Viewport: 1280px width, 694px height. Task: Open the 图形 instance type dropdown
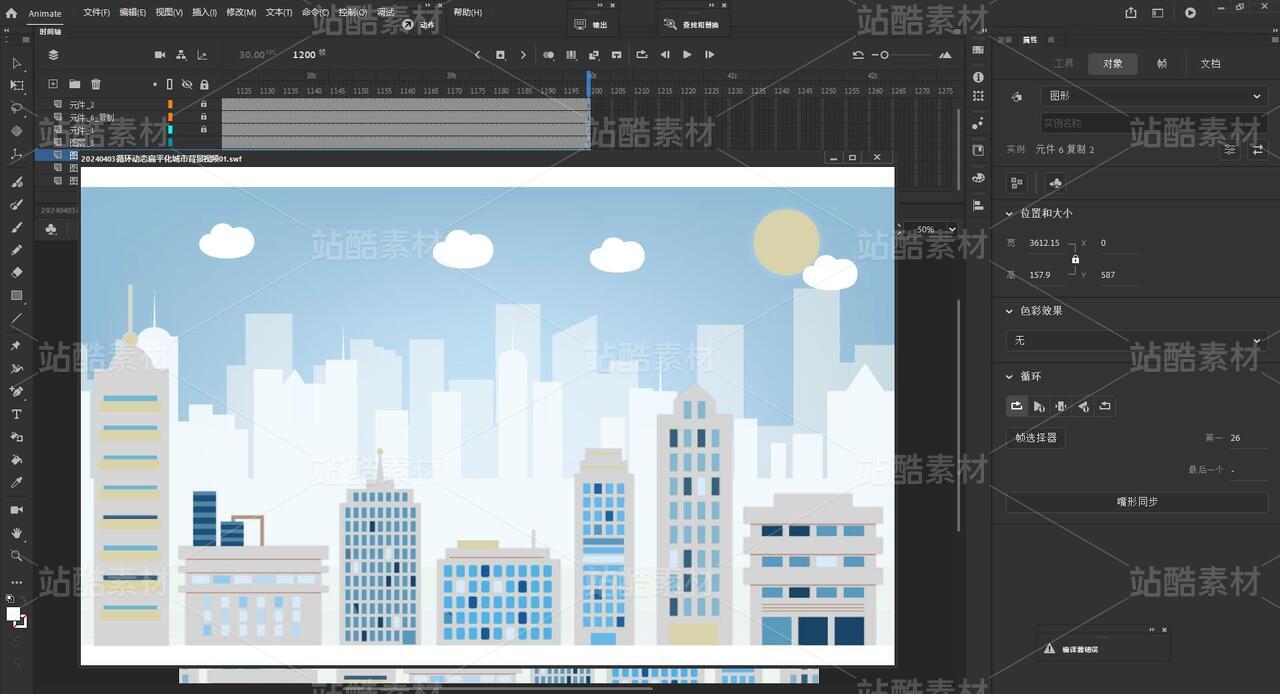click(x=1153, y=96)
